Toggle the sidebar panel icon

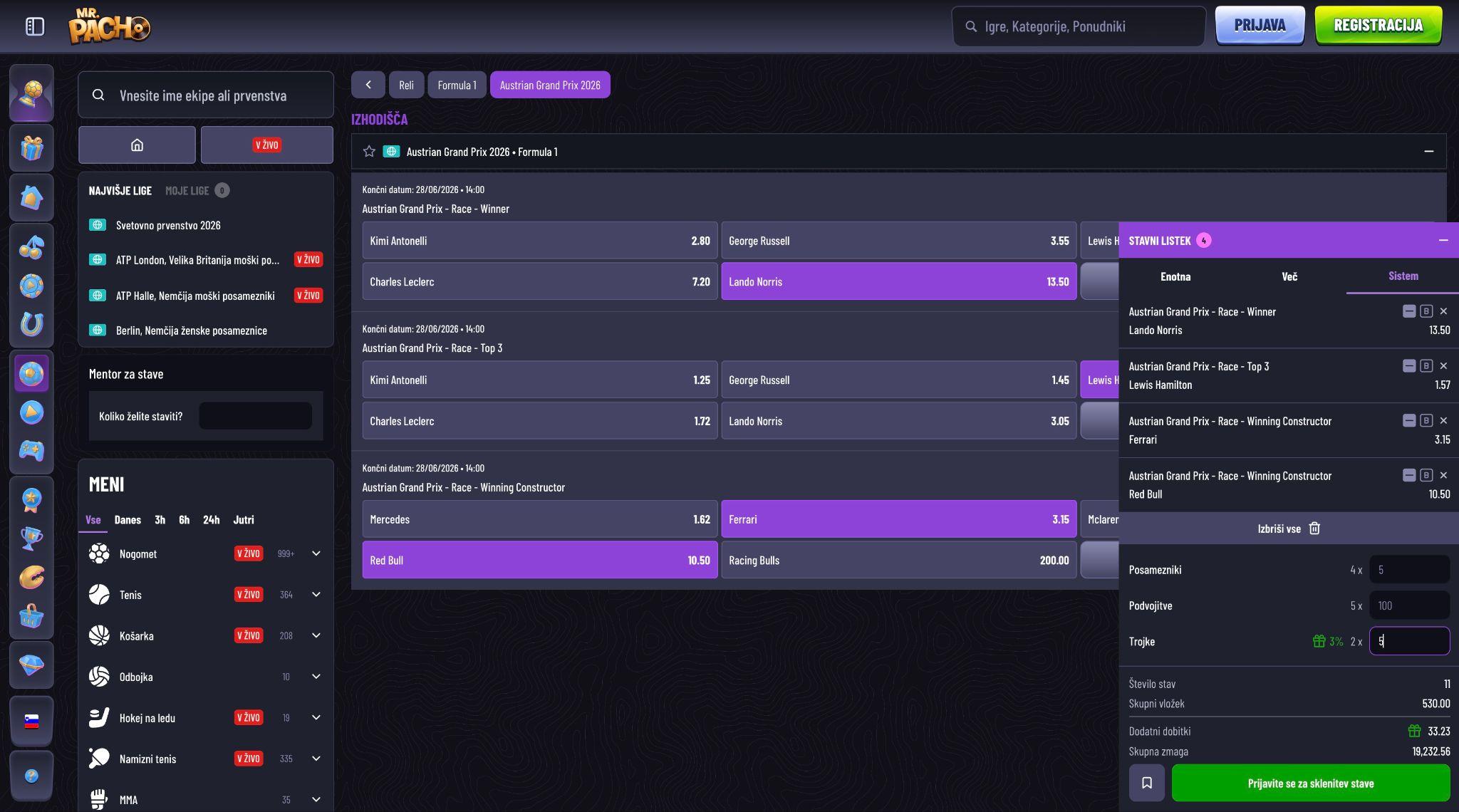(34, 26)
